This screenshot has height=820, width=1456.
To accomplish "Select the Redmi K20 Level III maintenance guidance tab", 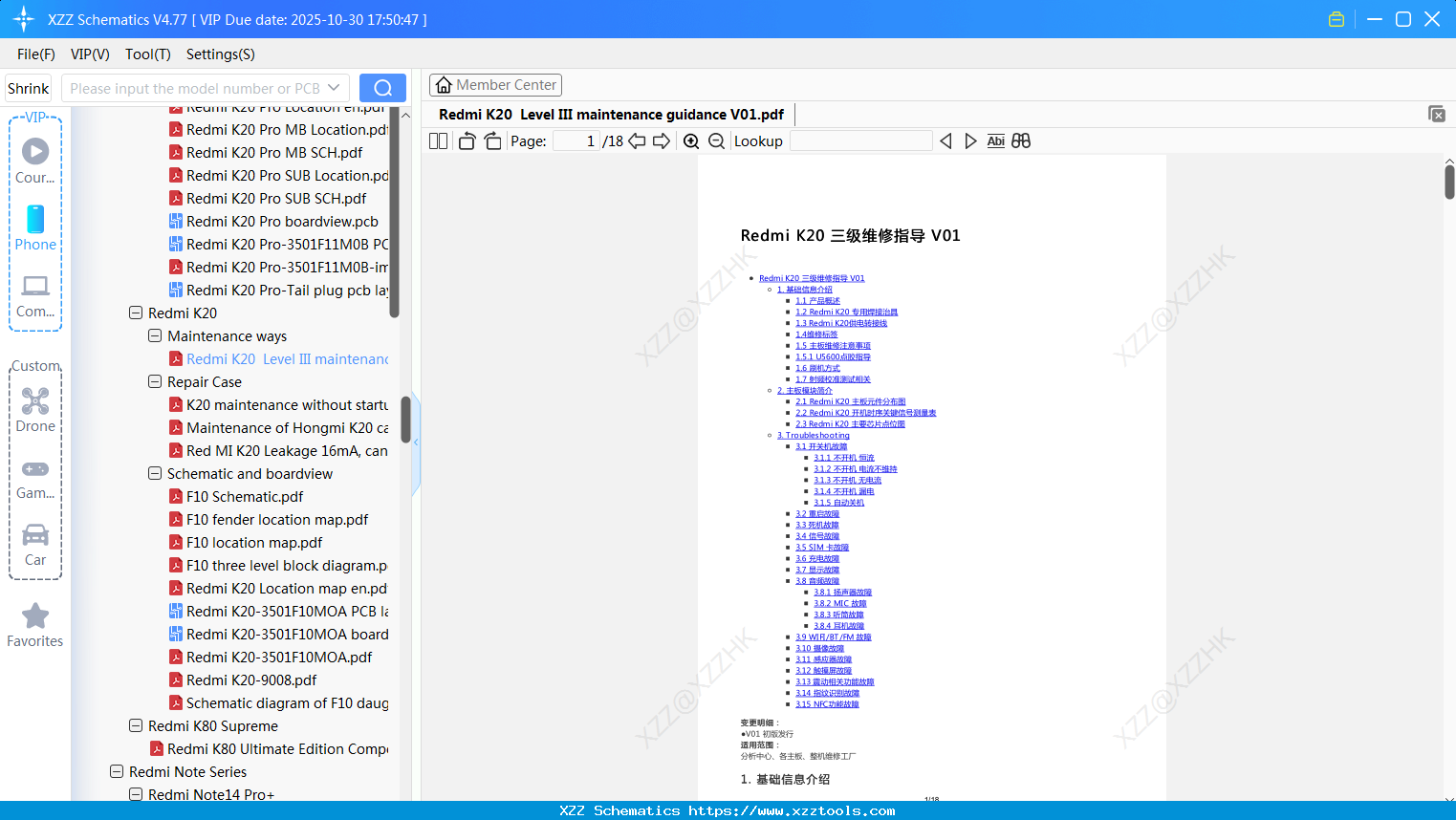I will (x=611, y=115).
